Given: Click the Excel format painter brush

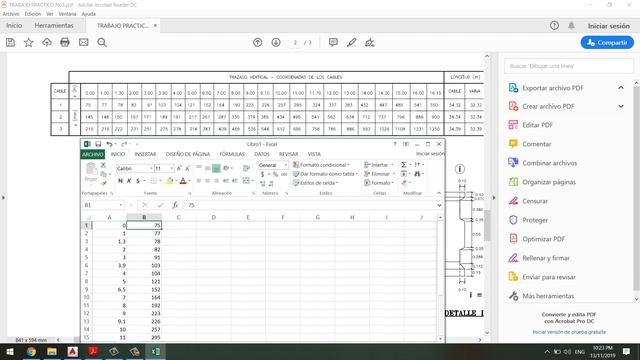Looking at the screenshot, I should tap(104, 183).
